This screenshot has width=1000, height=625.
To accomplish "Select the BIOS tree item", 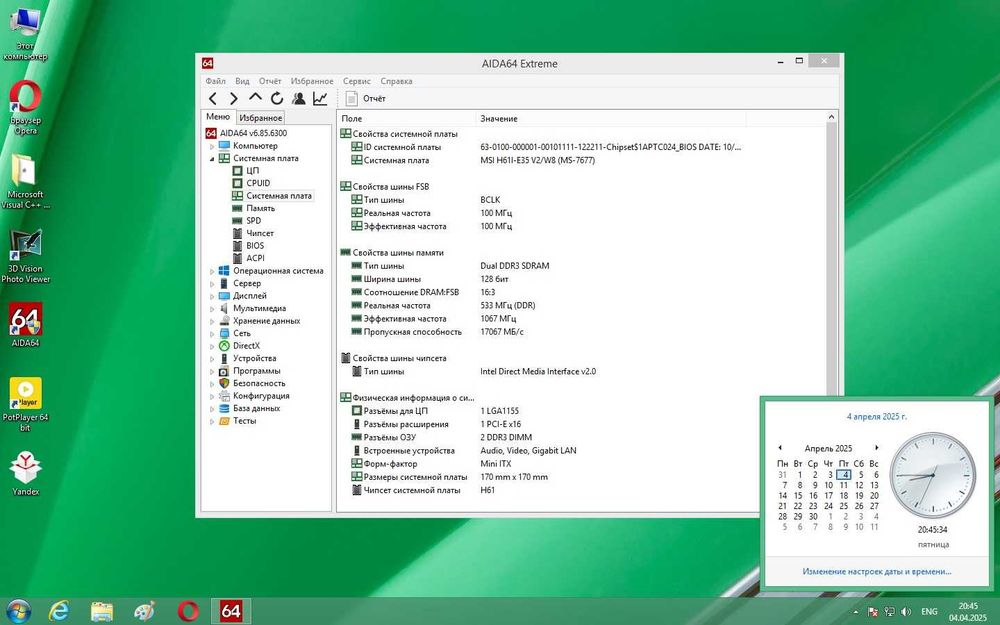I will pos(255,245).
